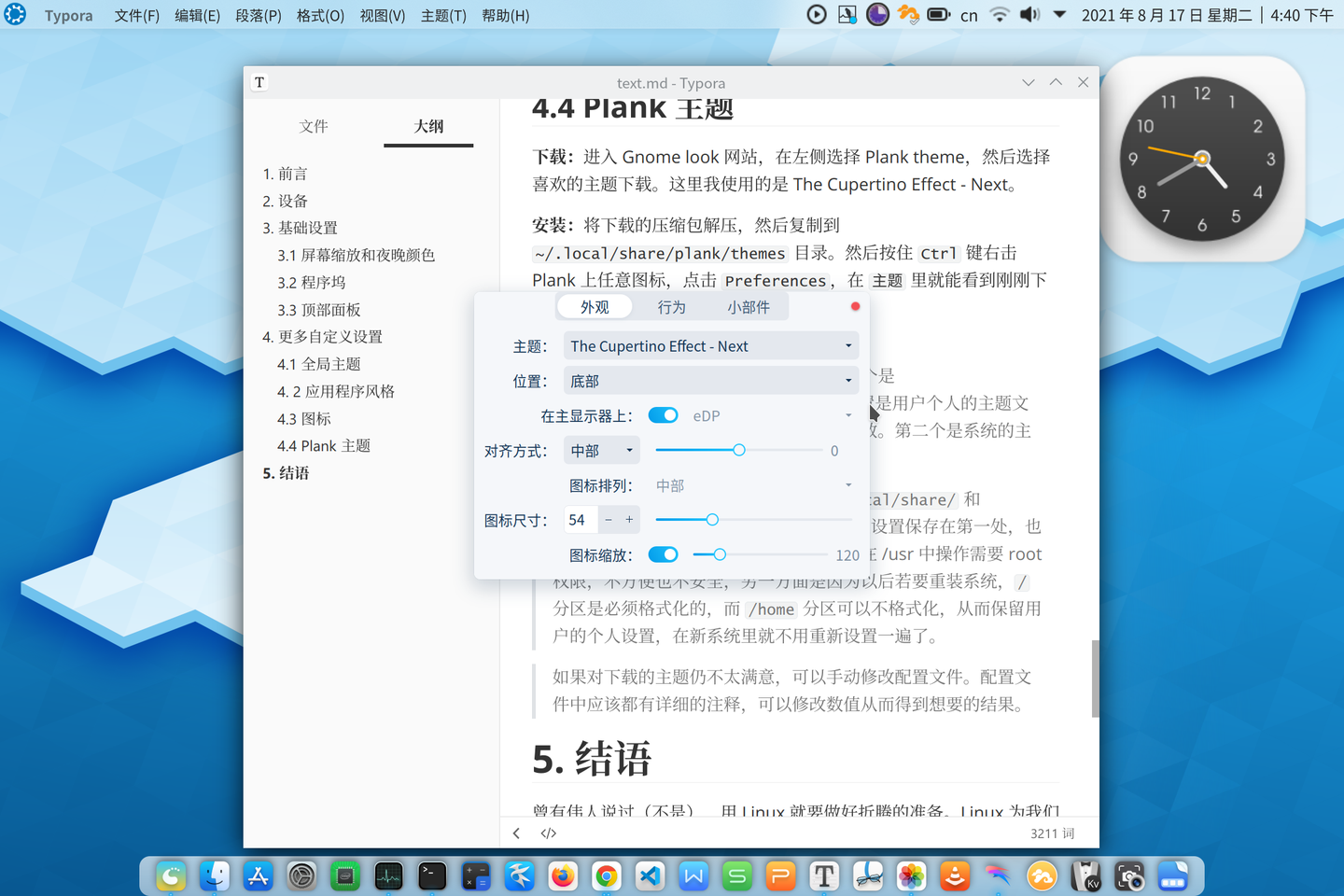This screenshot has height=896, width=1344.
Task: Switch to the 小部件 tab
Action: pyautogui.click(x=749, y=307)
